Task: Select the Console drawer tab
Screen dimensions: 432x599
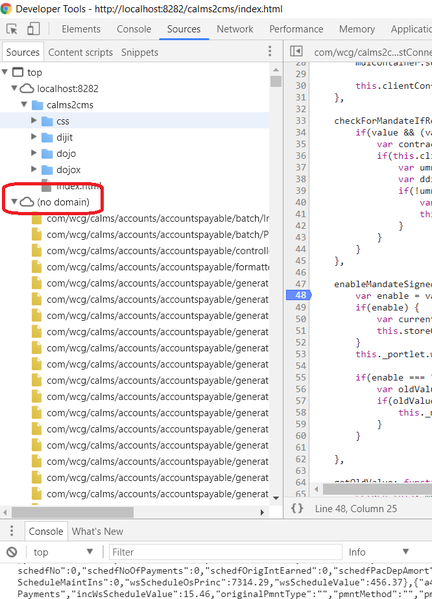Action: (x=46, y=531)
